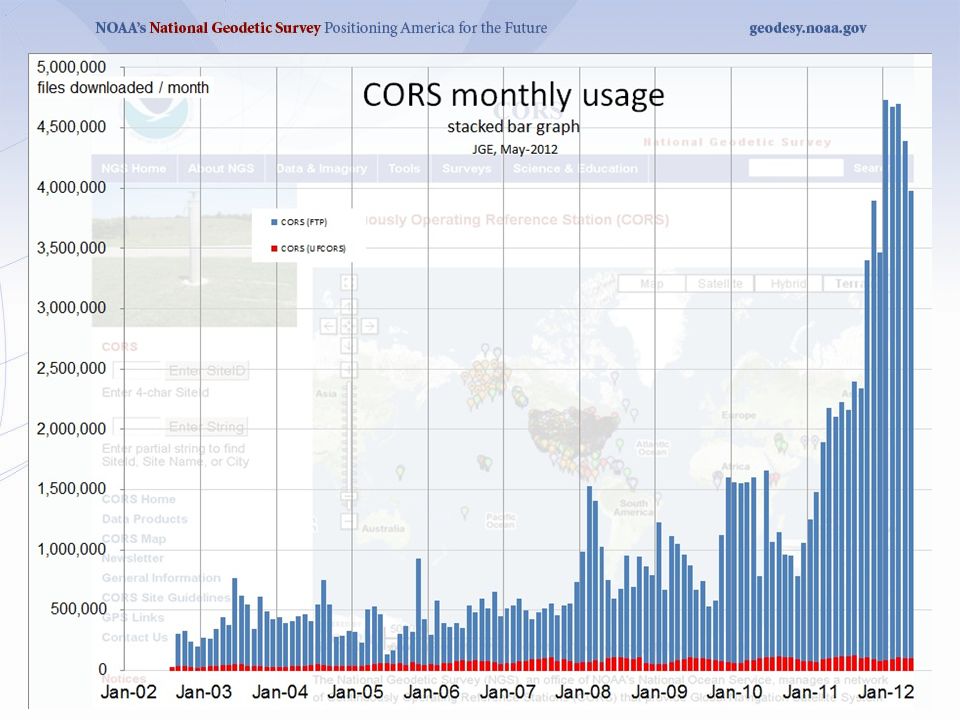Click the Jan-10 x-axis label
960x720 pixels.
point(735,692)
